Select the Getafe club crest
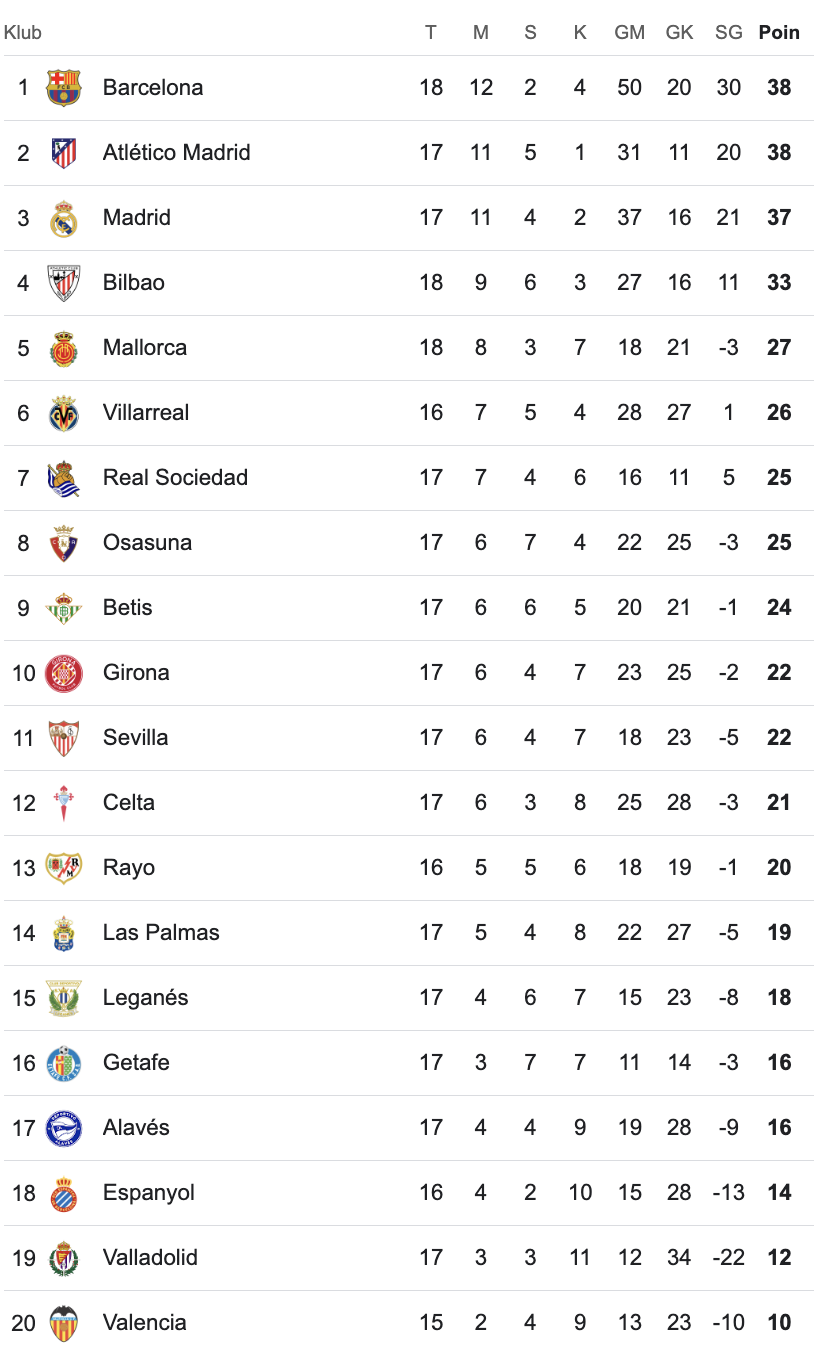The width and height of the screenshot is (814, 1366). [x=63, y=1063]
